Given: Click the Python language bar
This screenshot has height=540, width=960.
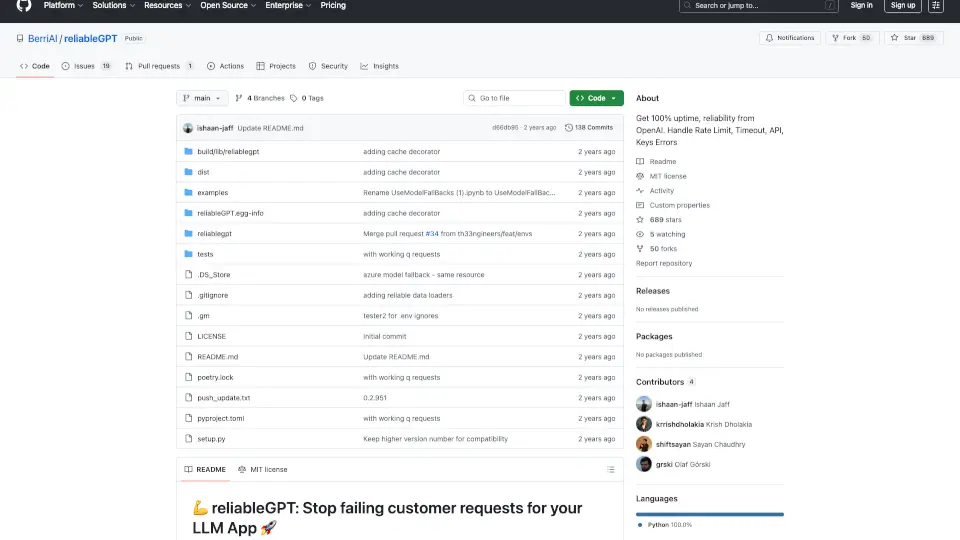Looking at the screenshot, I should [x=709, y=514].
